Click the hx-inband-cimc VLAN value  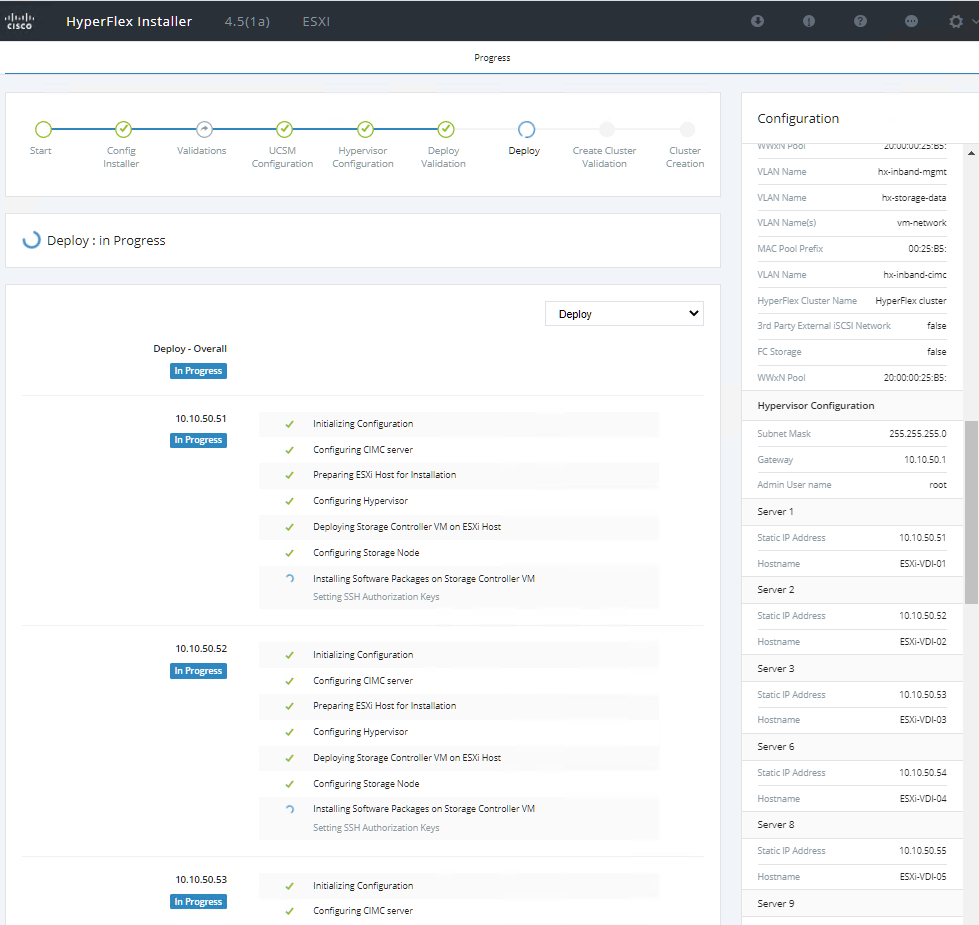pyautogui.click(x=915, y=275)
